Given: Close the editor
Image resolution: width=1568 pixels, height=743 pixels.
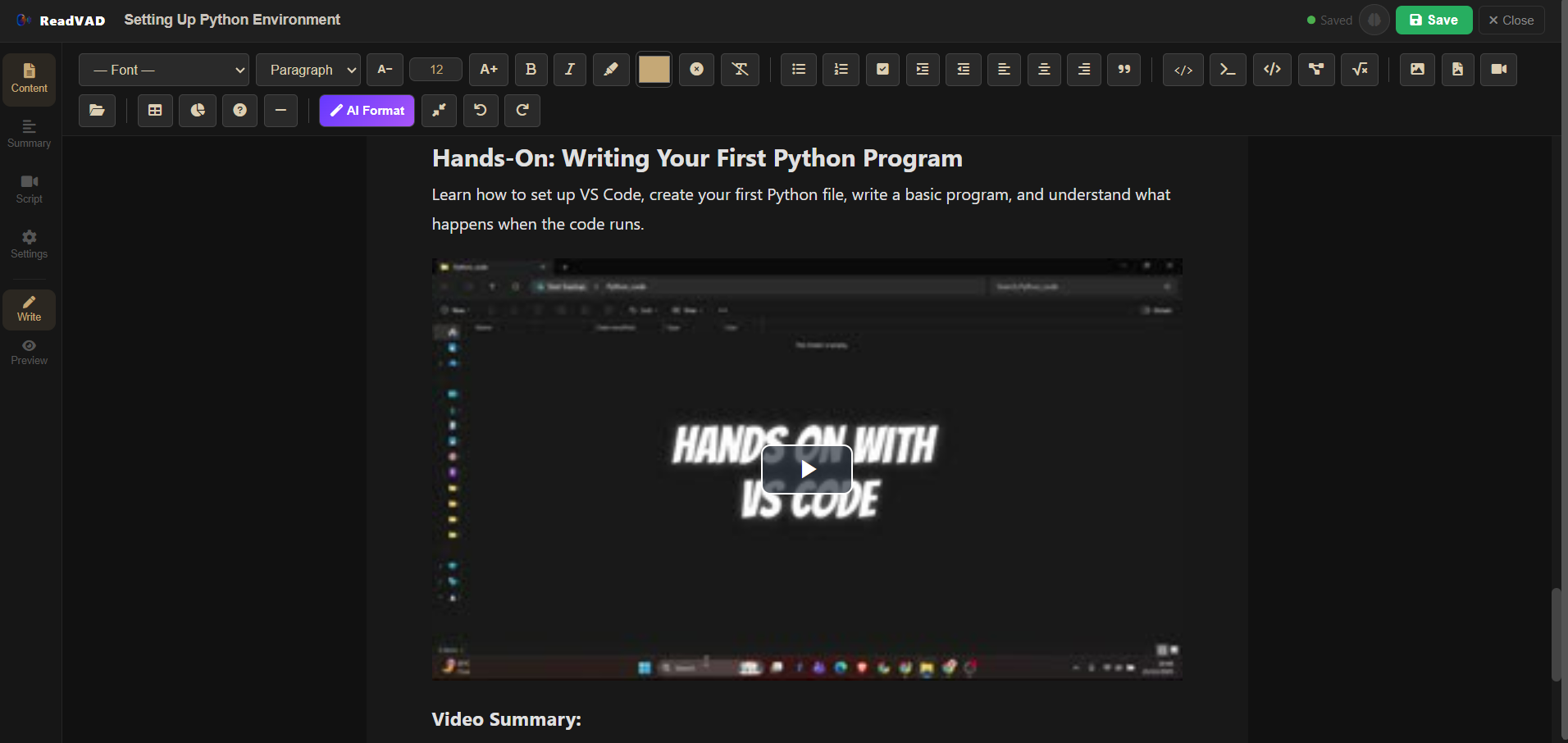Looking at the screenshot, I should (x=1511, y=20).
